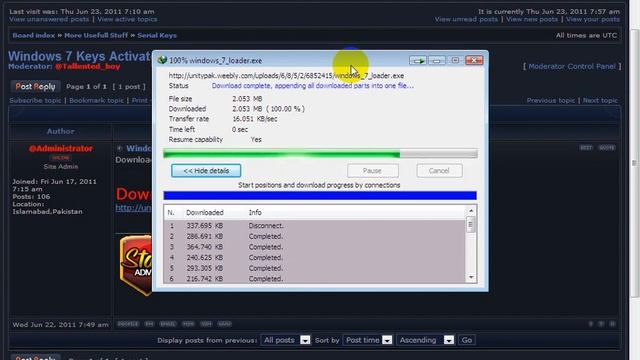This screenshot has width=640, height=360.
Task: Click the Download complete status text
Action: click(312, 86)
